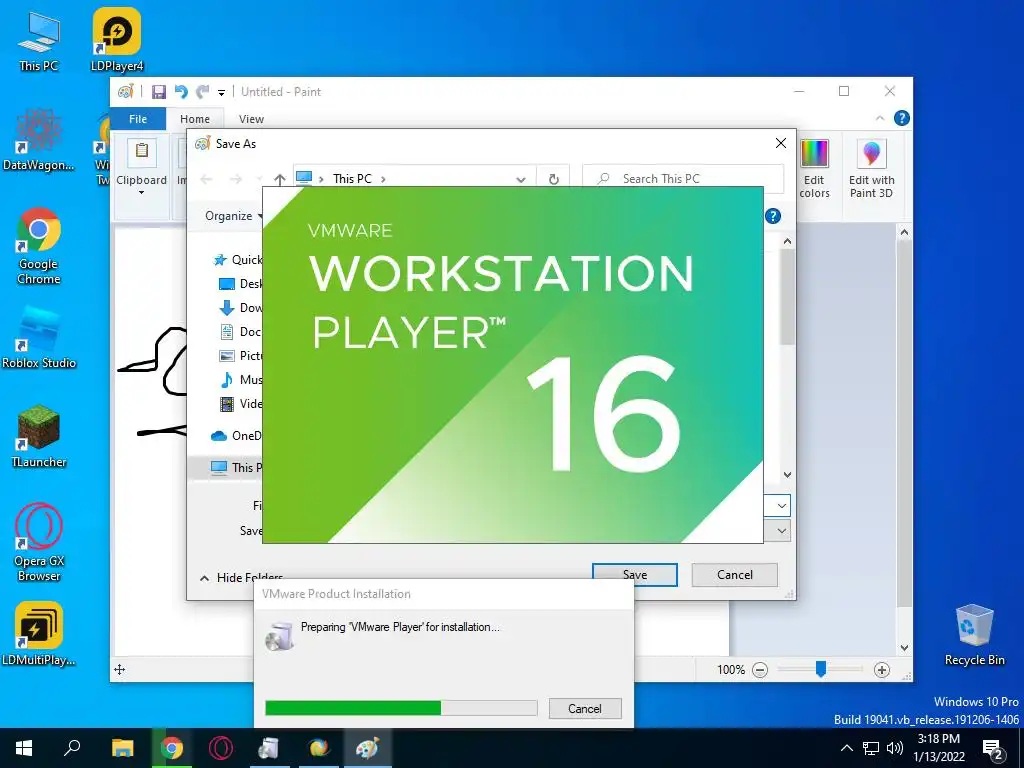Click the VMware installation progress bar
Image resolution: width=1024 pixels, height=768 pixels.
pos(401,708)
